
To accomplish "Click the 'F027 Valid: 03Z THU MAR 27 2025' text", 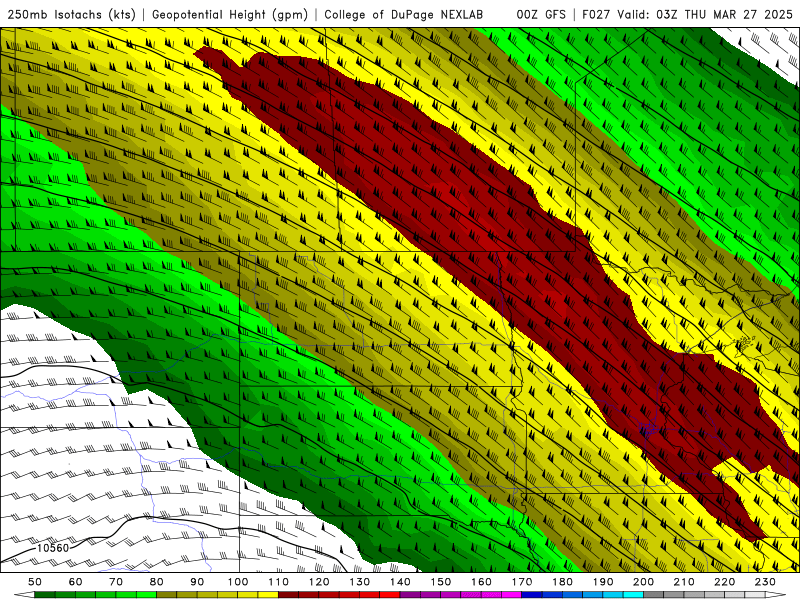I will [687, 14].
